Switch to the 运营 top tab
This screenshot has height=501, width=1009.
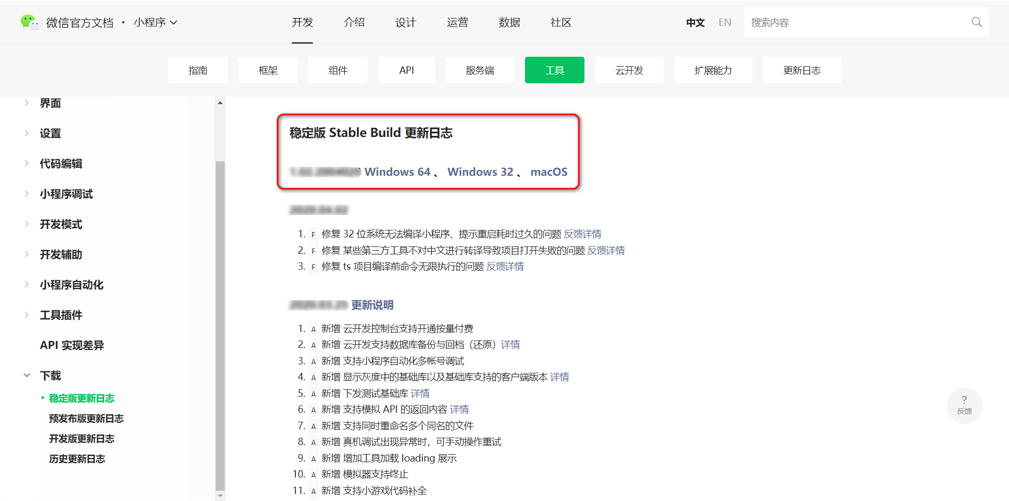458,22
